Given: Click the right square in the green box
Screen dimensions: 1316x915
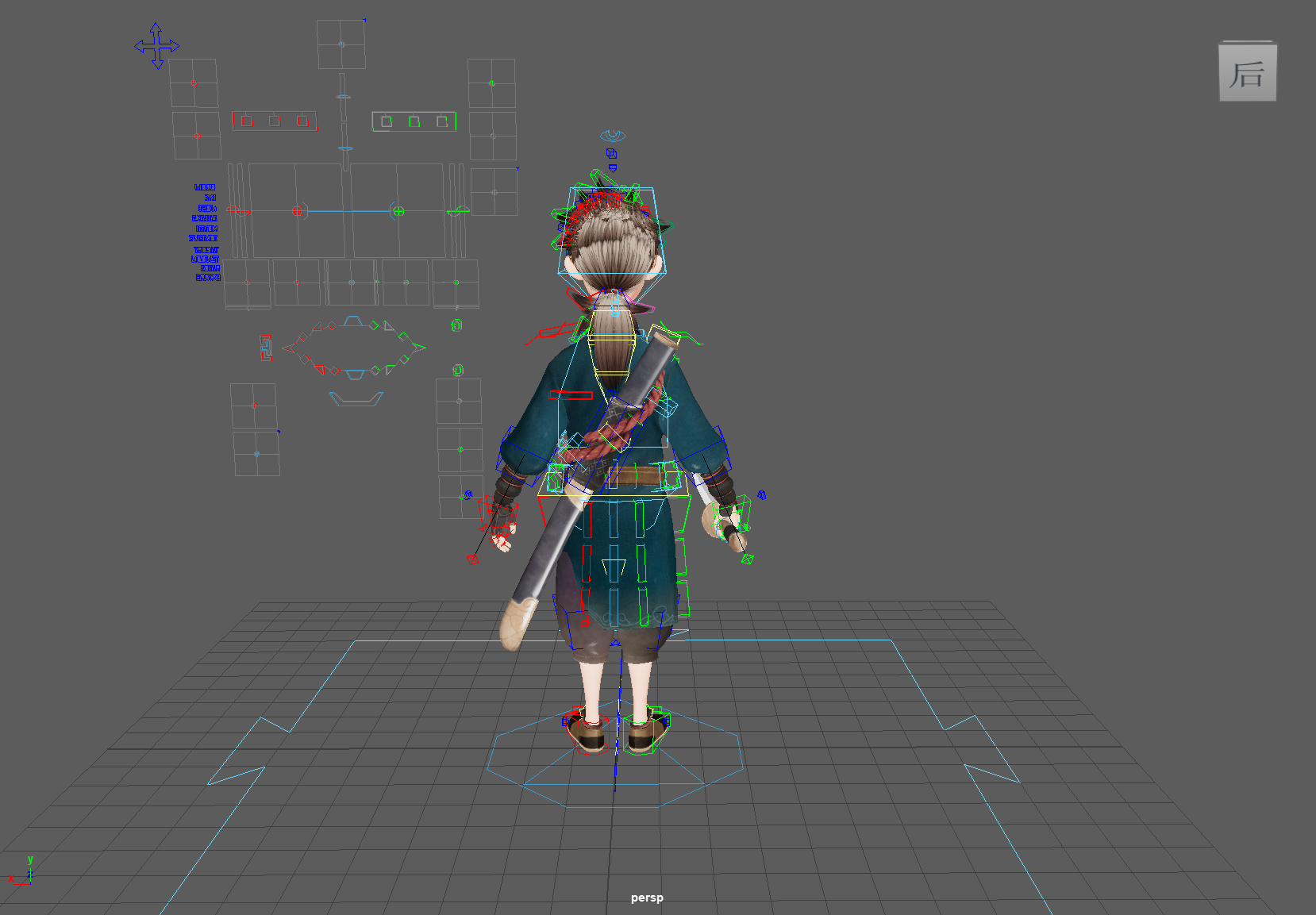Looking at the screenshot, I should 442,121.
